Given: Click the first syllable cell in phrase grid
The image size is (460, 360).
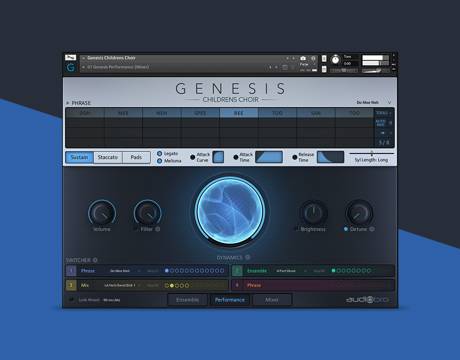Looking at the screenshot, I should [x=85, y=113].
